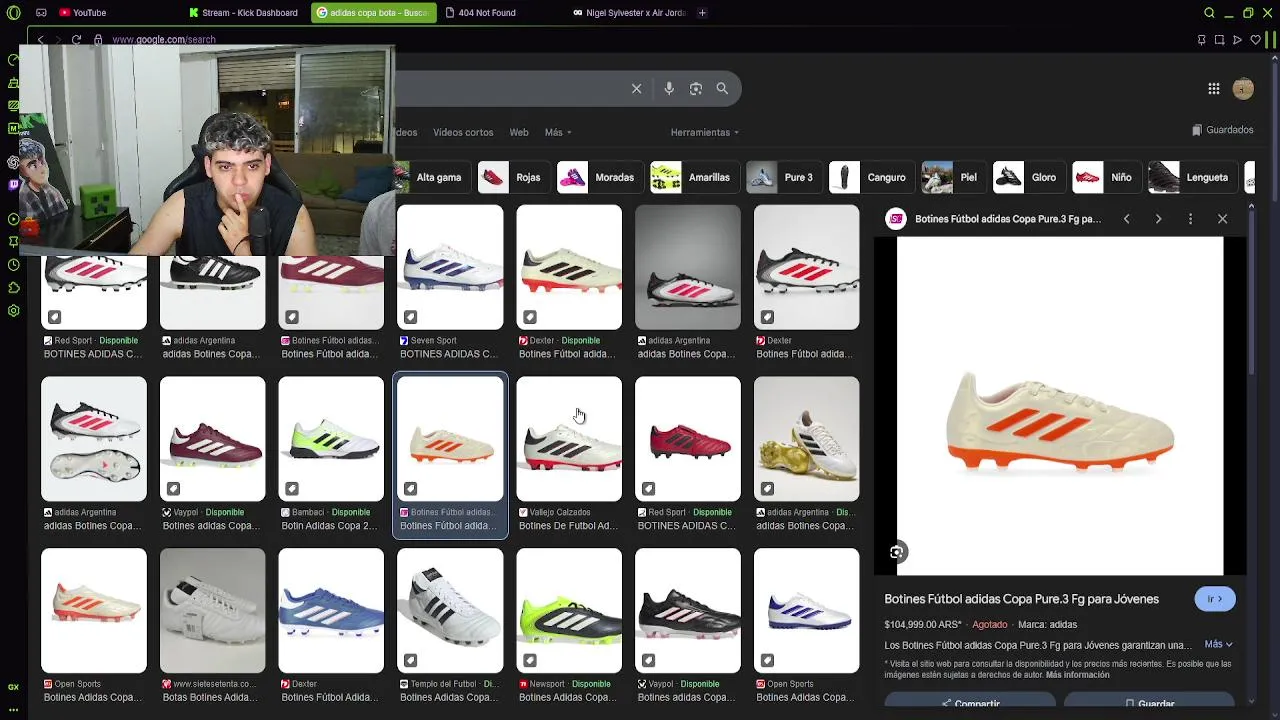The width and height of the screenshot is (1280, 720).
Task: Open the Más información link
Action: pos(1078,675)
